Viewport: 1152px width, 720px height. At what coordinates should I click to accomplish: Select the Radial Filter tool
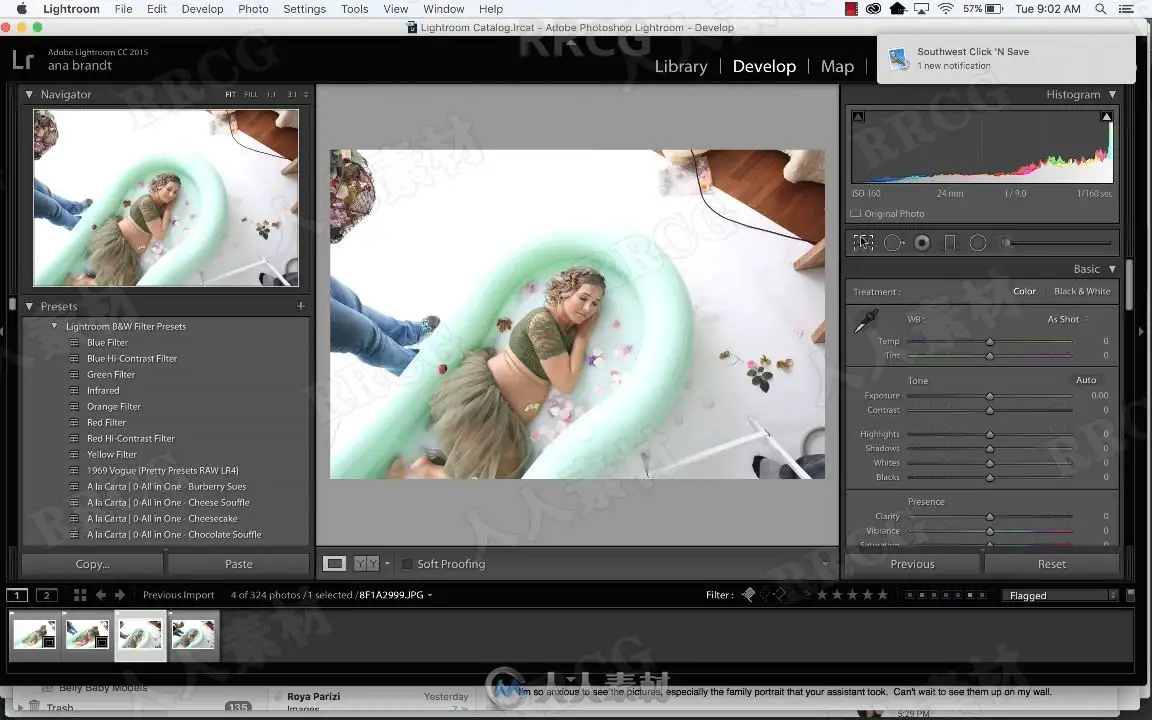pos(978,242)
